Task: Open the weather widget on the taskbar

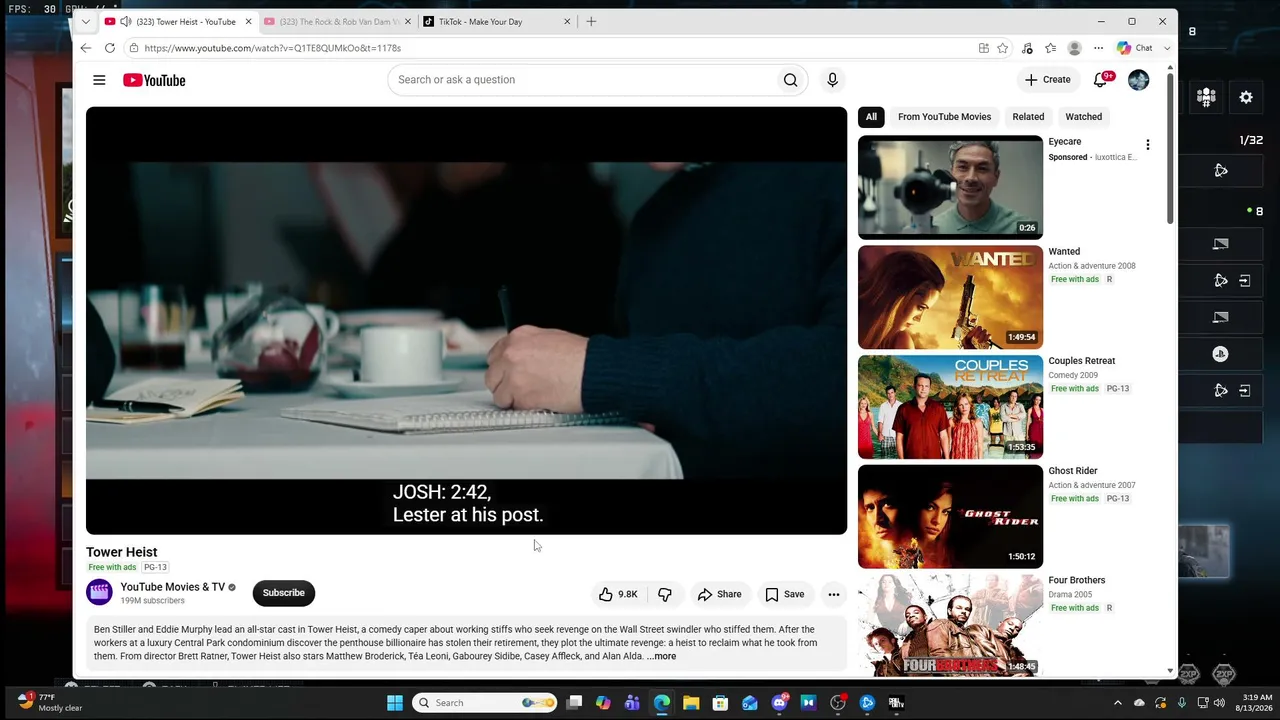Action: point(50,702)
